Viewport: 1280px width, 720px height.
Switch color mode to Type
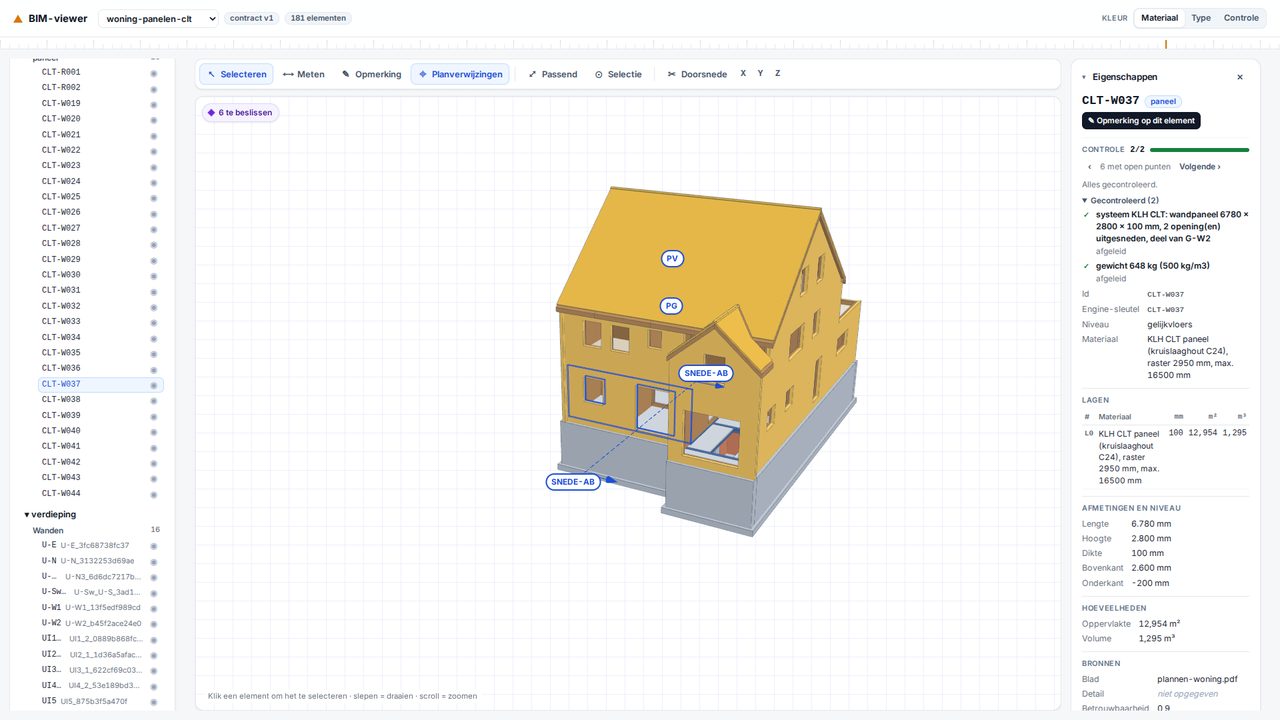pos(1201,18)
